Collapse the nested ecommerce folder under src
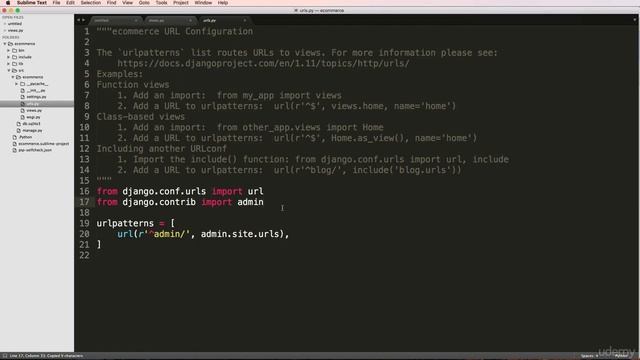Image resolution: width=640 pixels, height=360 pixels. point(13,77)
